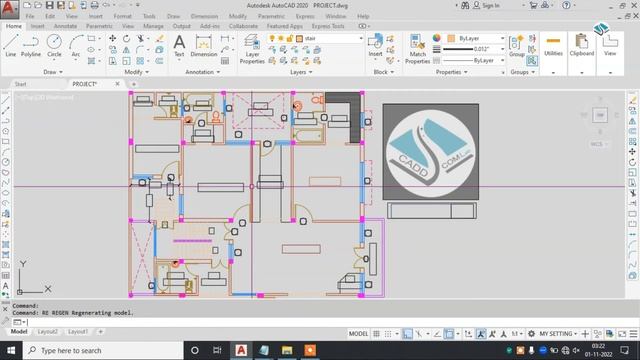Switch to the Annotate ribbon tab
The image size is (640, 360).
(x=65, y=26)
